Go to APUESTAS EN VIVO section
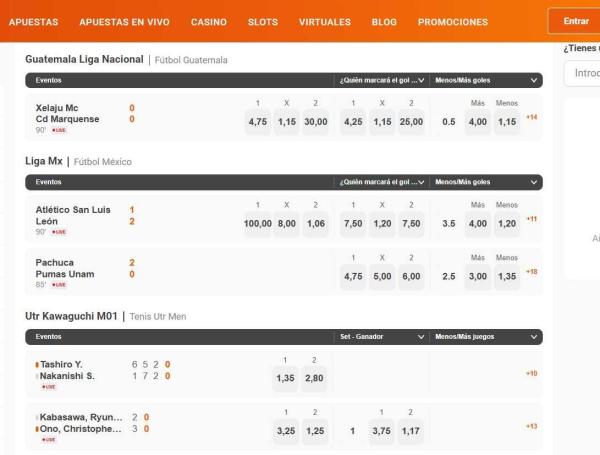The width and height of the screenshot is (600, 455). tap(124, 22)
